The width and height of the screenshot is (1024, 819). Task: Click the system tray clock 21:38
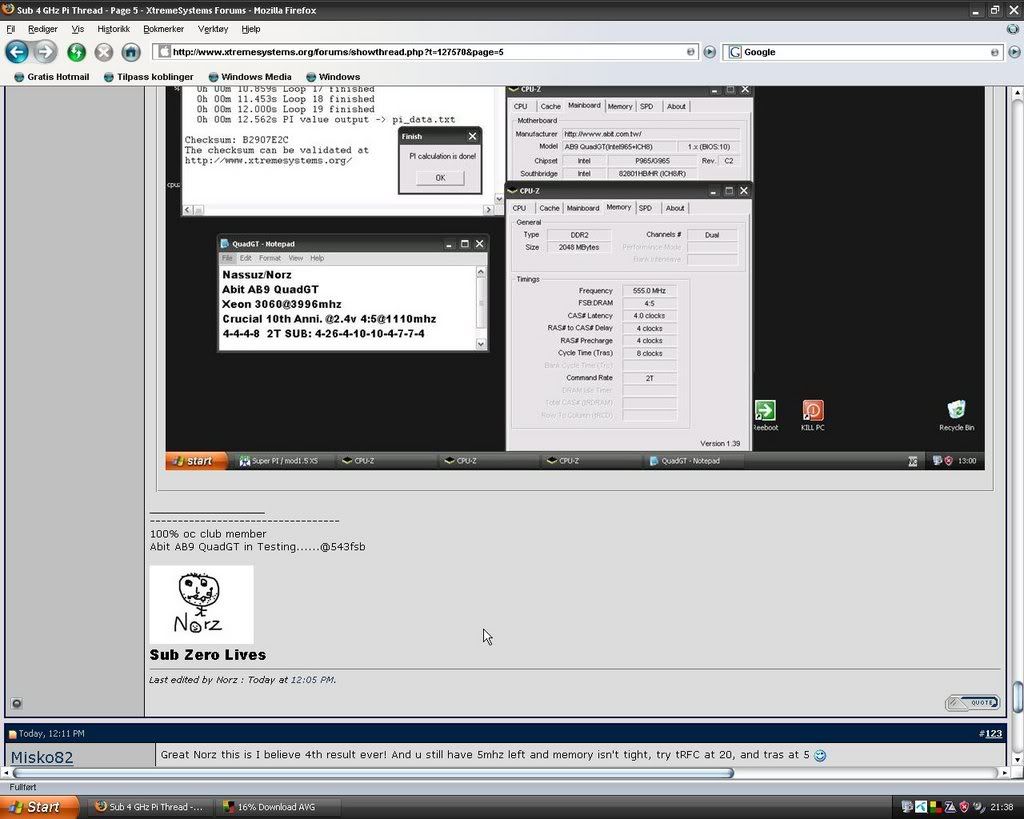[x=1002, y=807]
